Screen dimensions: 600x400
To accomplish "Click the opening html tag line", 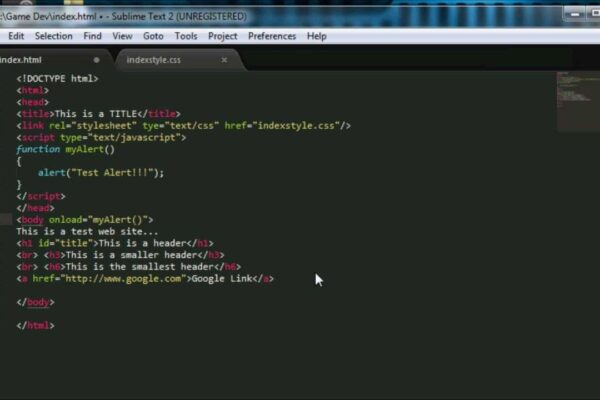I will (x=33, y=91).
